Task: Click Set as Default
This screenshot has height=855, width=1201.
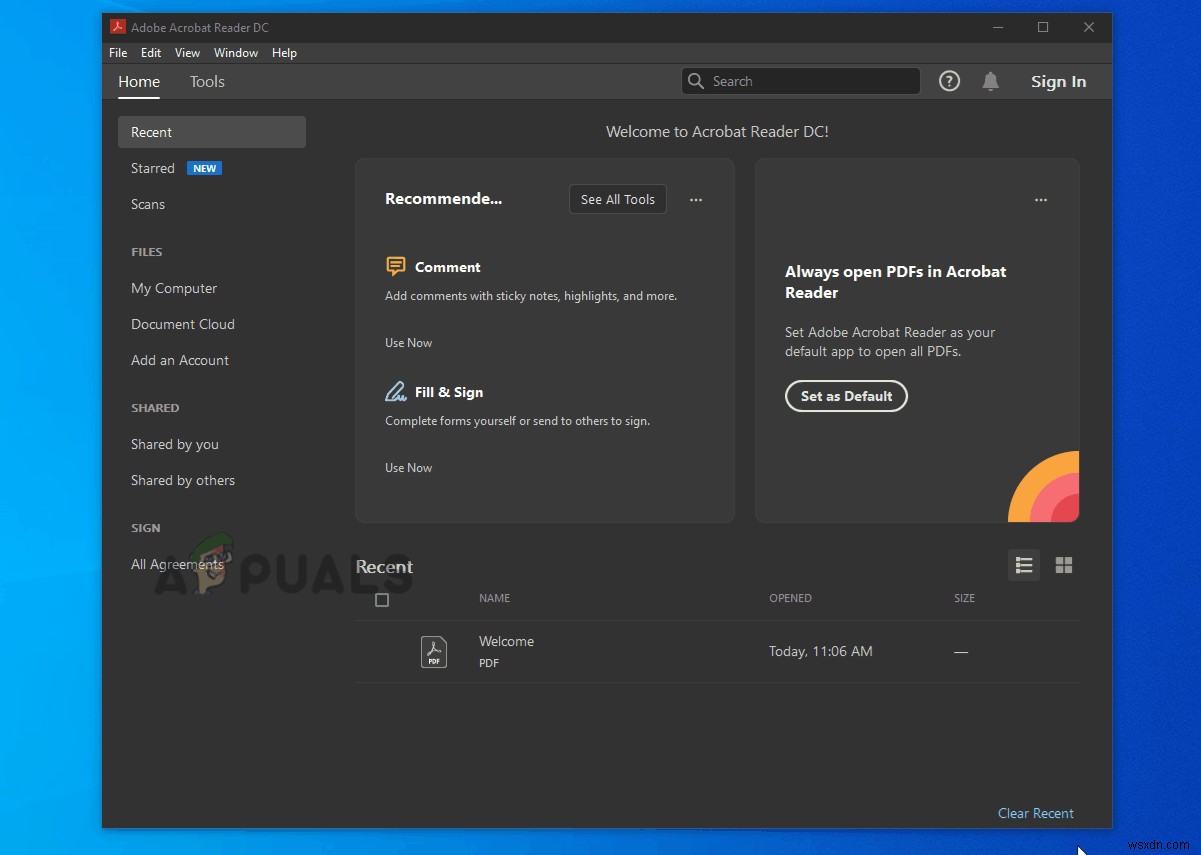Action: [846, 396]
